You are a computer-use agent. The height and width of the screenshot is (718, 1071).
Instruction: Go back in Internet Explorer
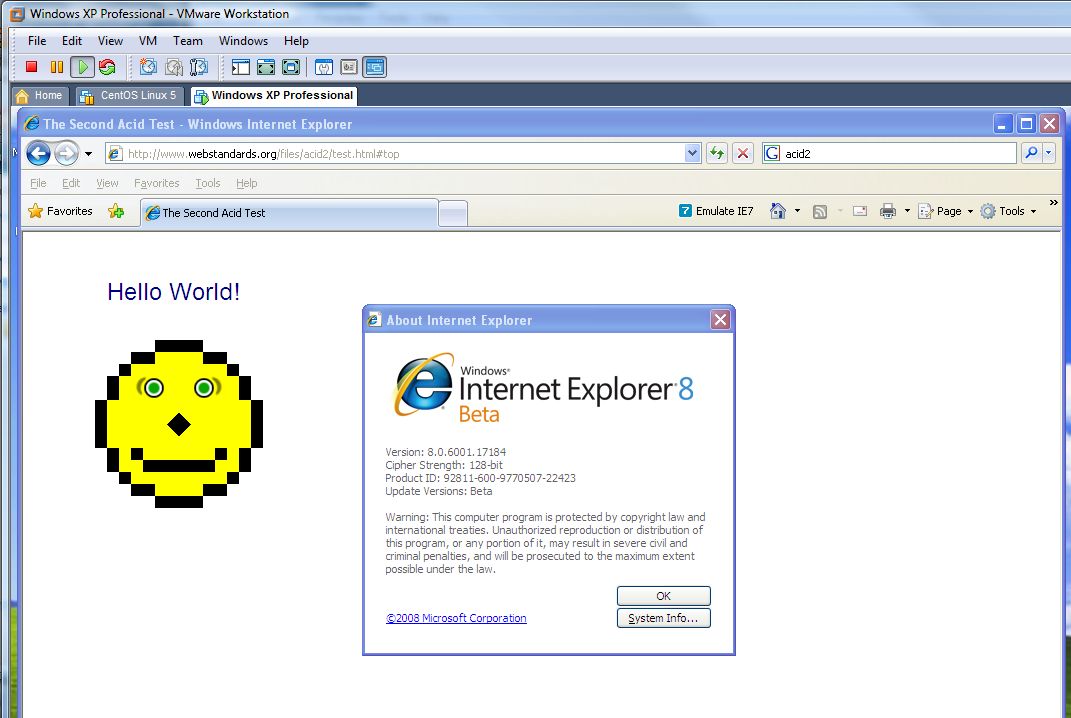39,153
